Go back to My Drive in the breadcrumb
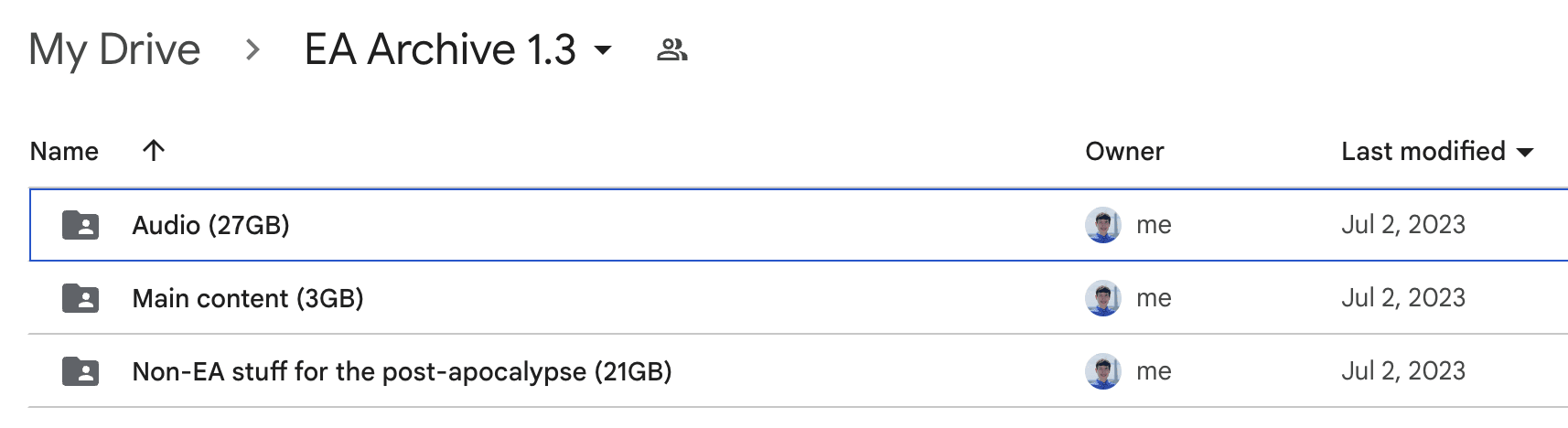Image resolution: width=1568 pixels, height=428 pixels. 114,49
